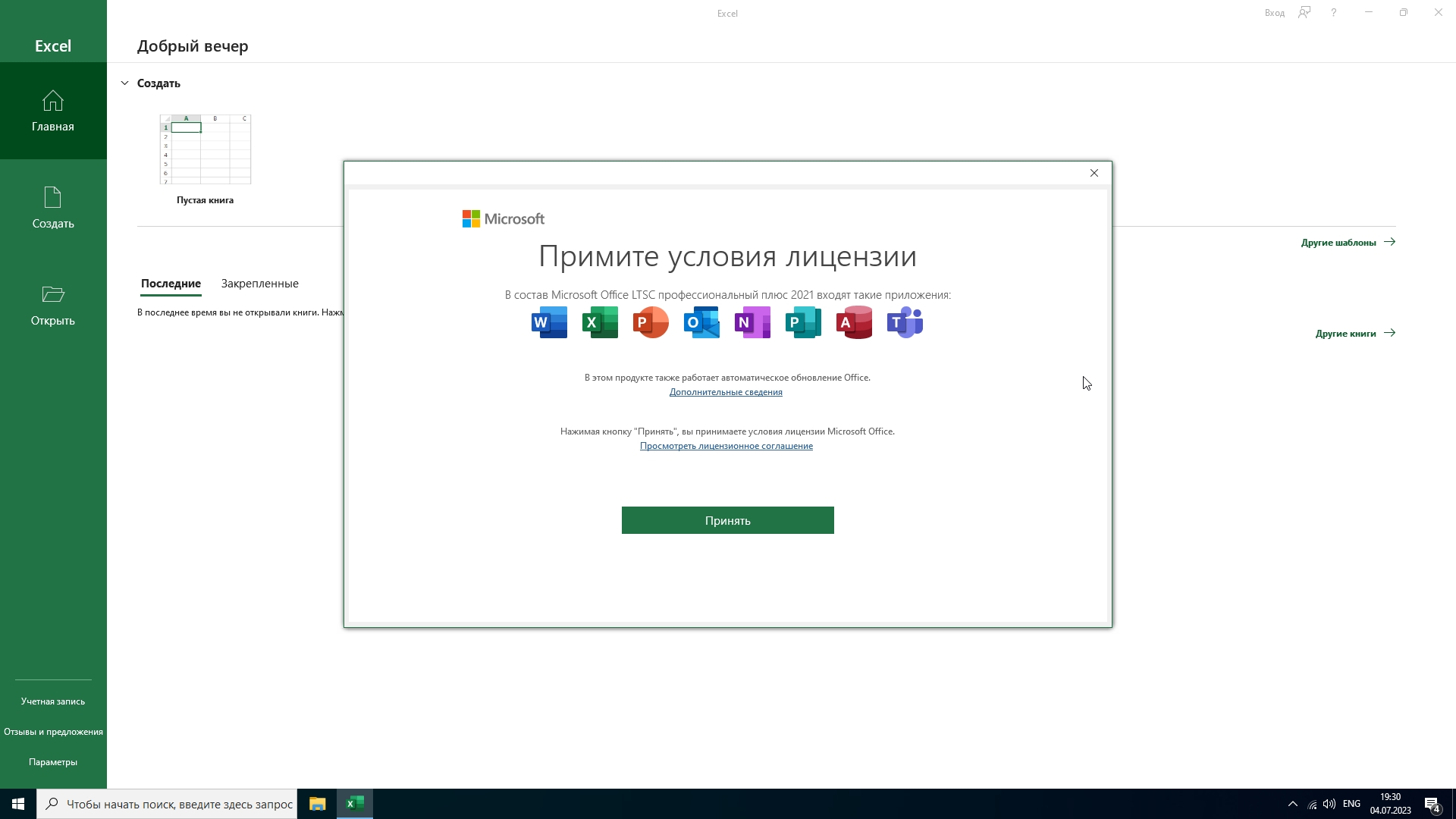Click the PowerPoint icon in license dialog
This screenshot has width=1456, height=819.
tap(651, 323)
